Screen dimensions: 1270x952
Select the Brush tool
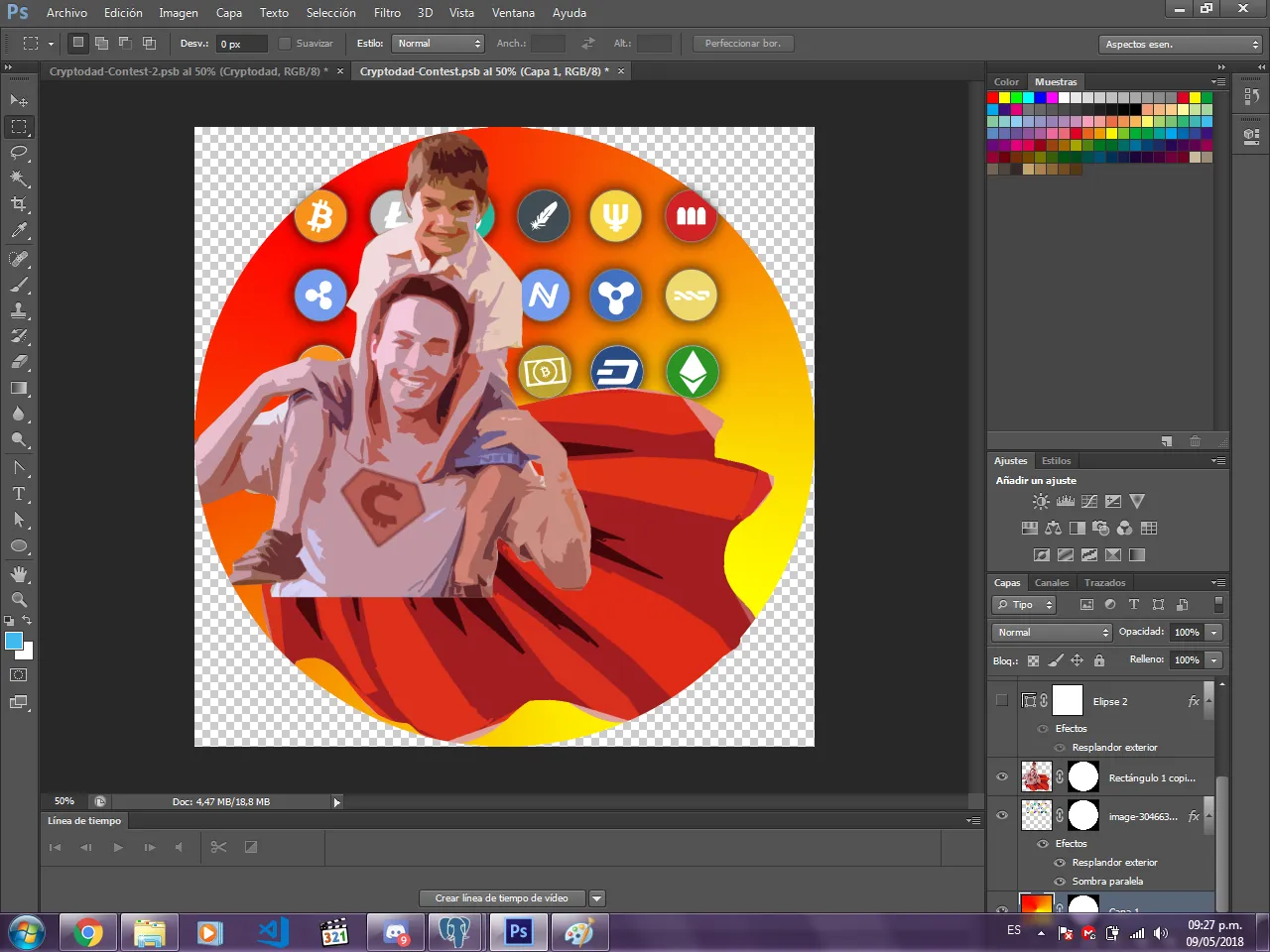pyautogui.click(x=19, y=285)
